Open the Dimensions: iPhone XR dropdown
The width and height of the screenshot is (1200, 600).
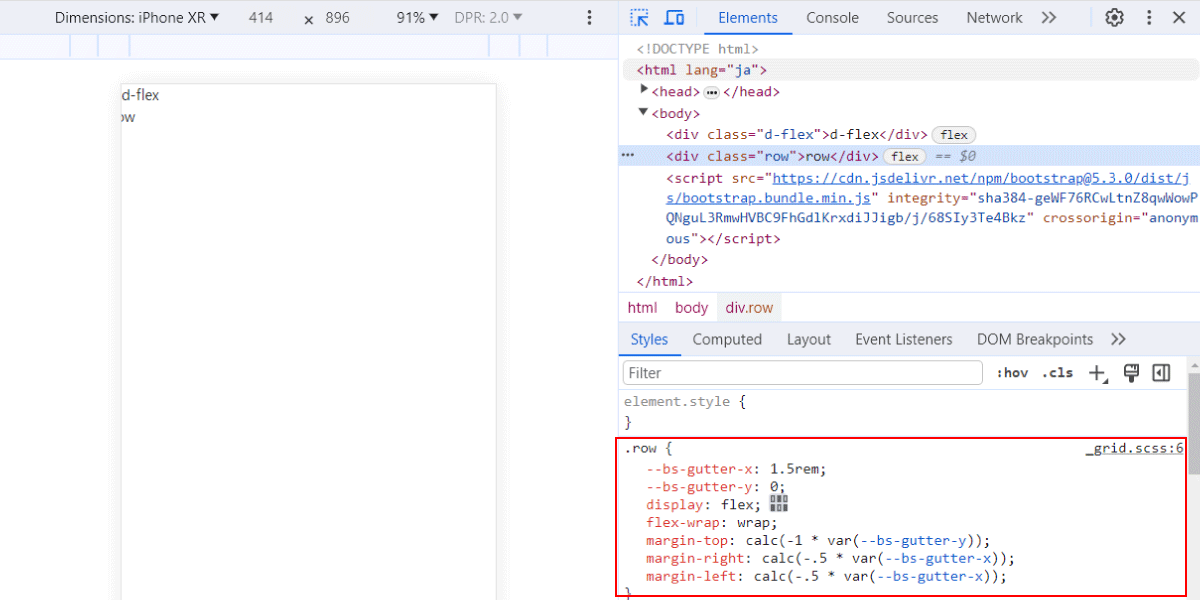137,18
